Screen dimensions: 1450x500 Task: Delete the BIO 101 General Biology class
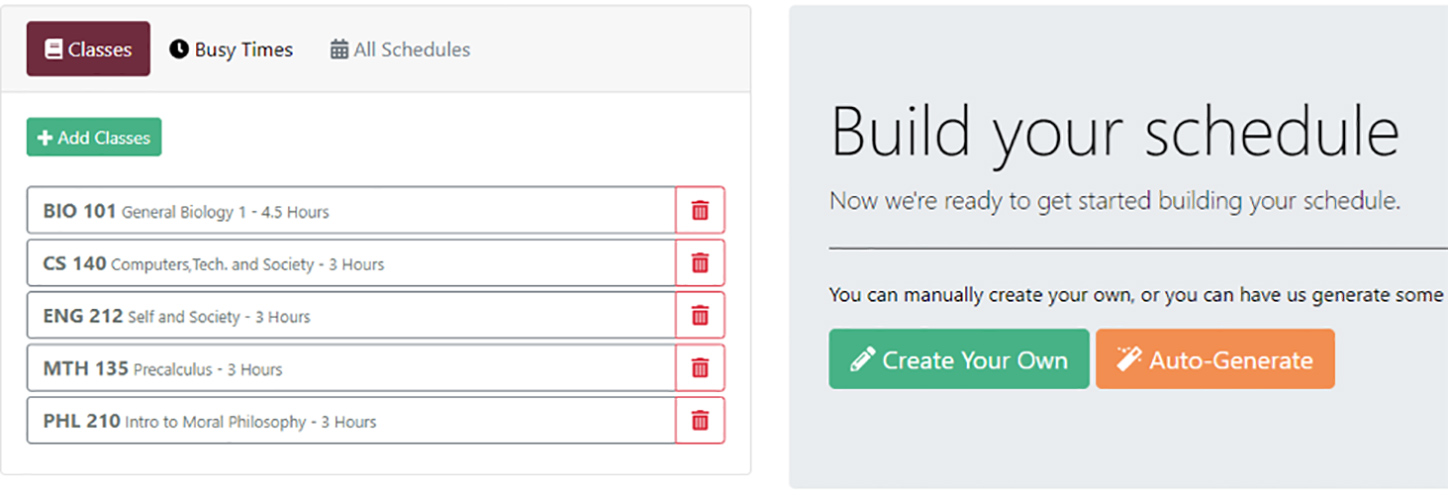coord(700,211)
